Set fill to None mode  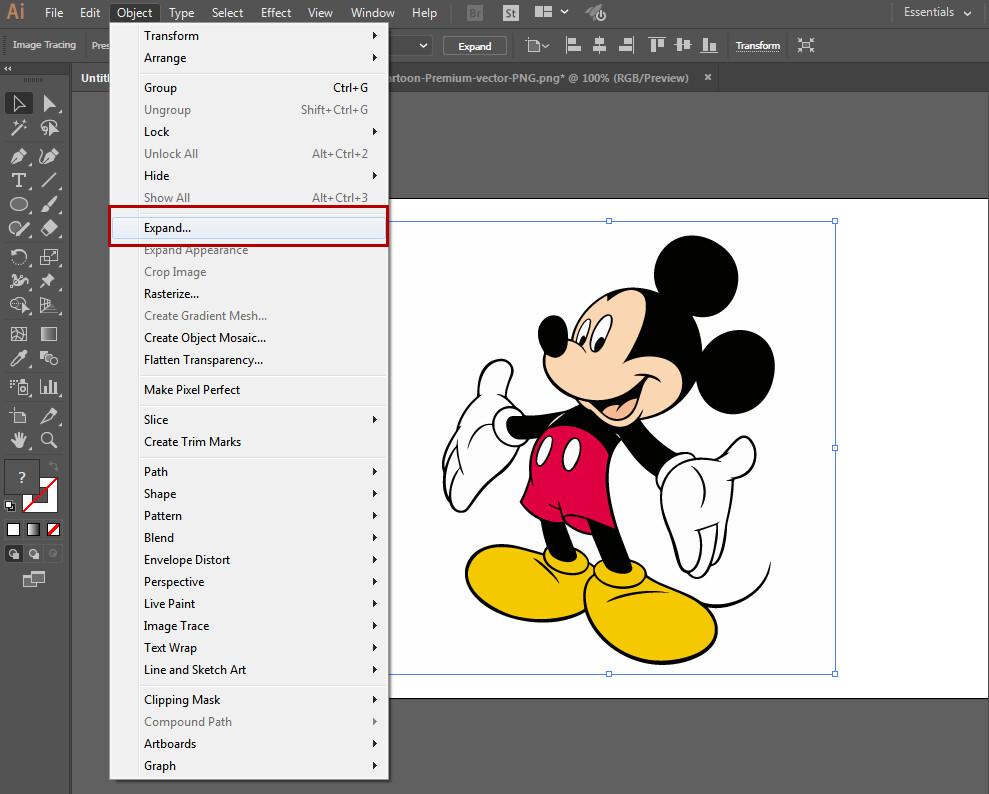54,529
